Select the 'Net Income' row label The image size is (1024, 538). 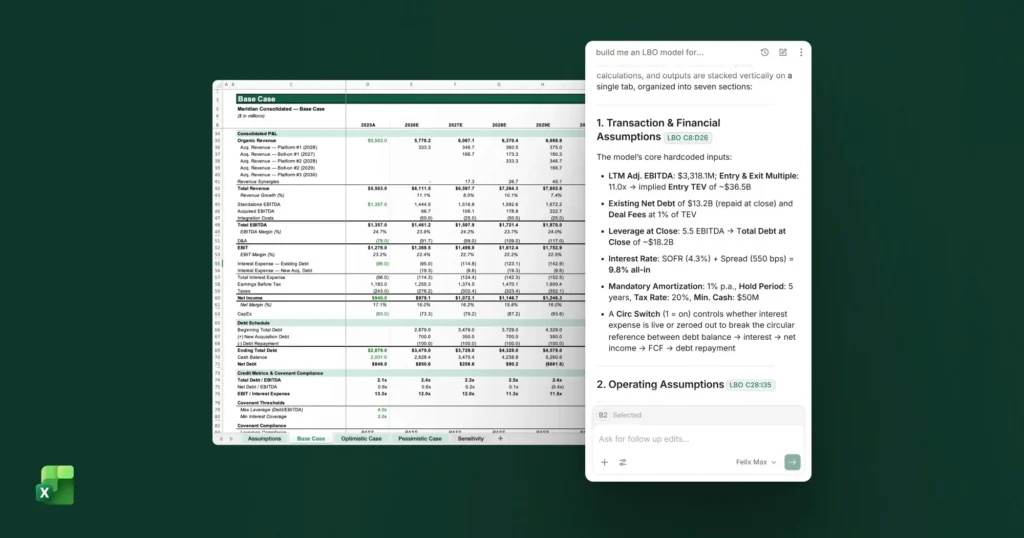[250, 298]
